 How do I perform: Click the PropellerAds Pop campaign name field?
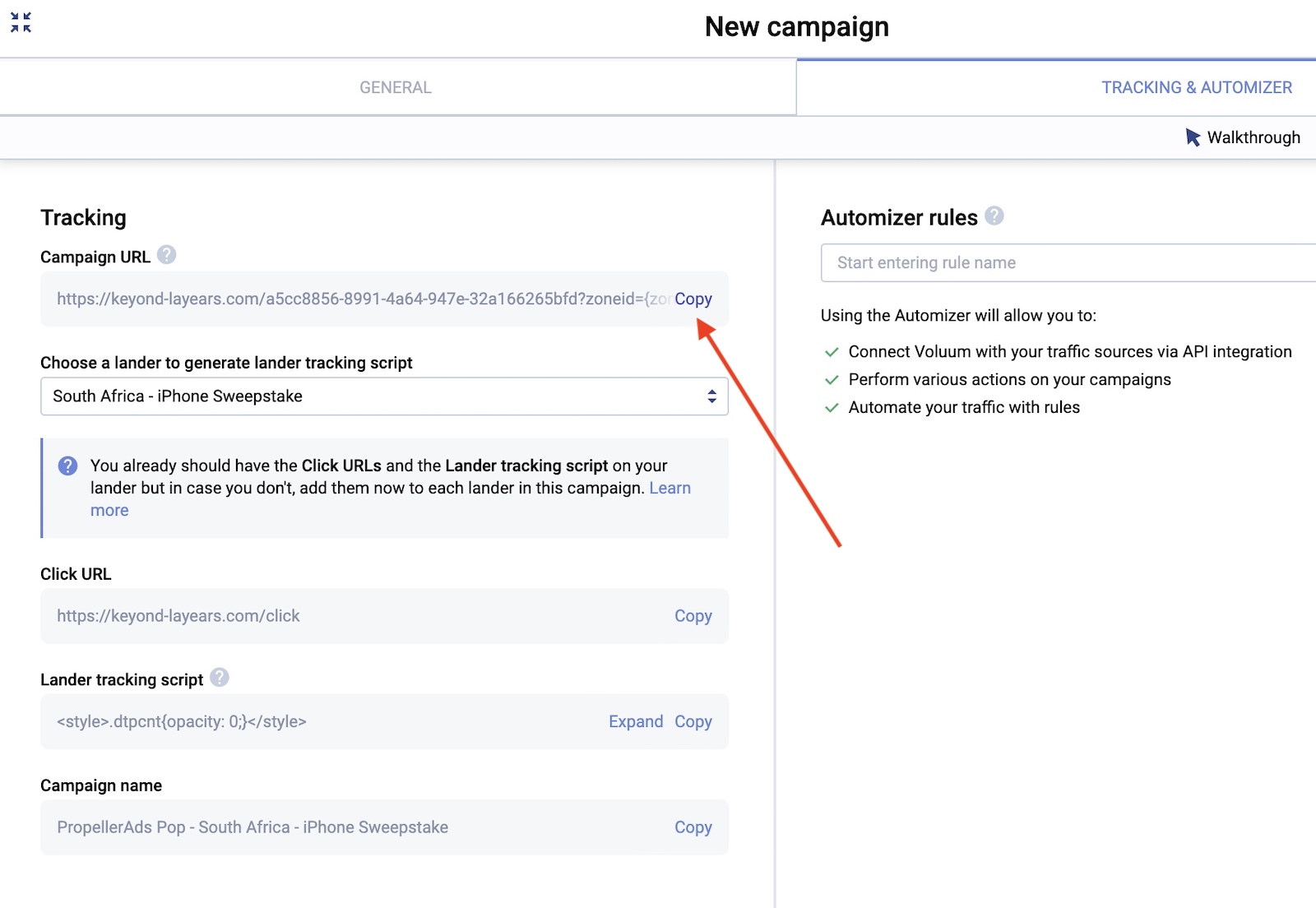253,827
